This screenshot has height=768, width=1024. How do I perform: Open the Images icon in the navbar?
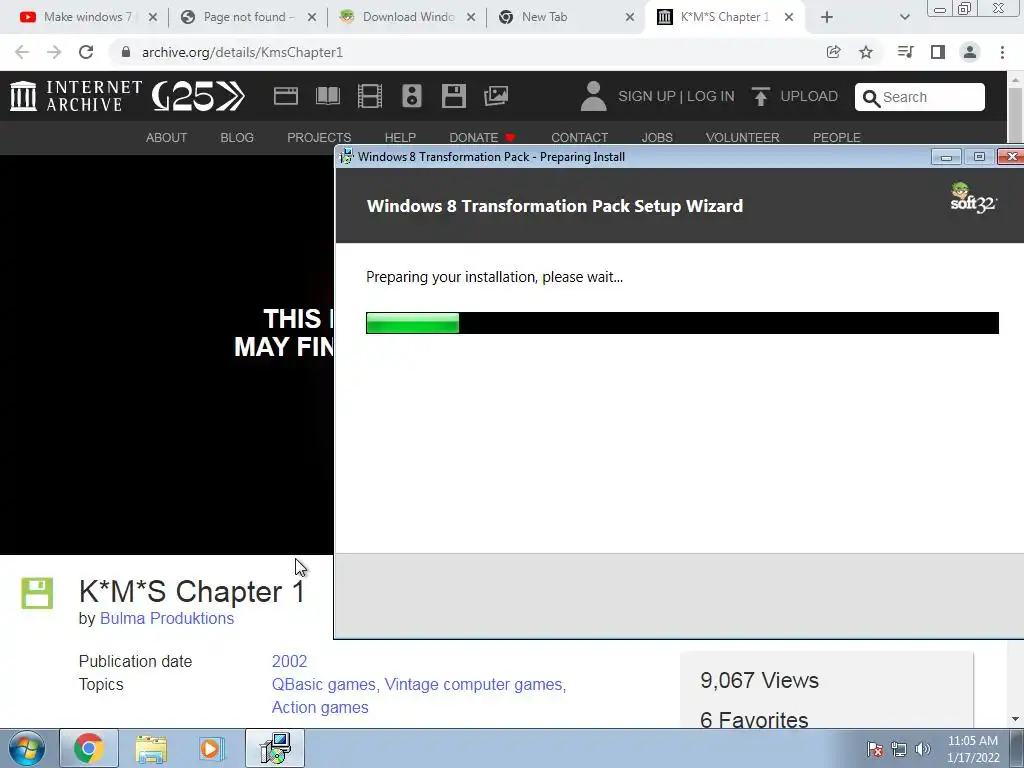[496, 96]
